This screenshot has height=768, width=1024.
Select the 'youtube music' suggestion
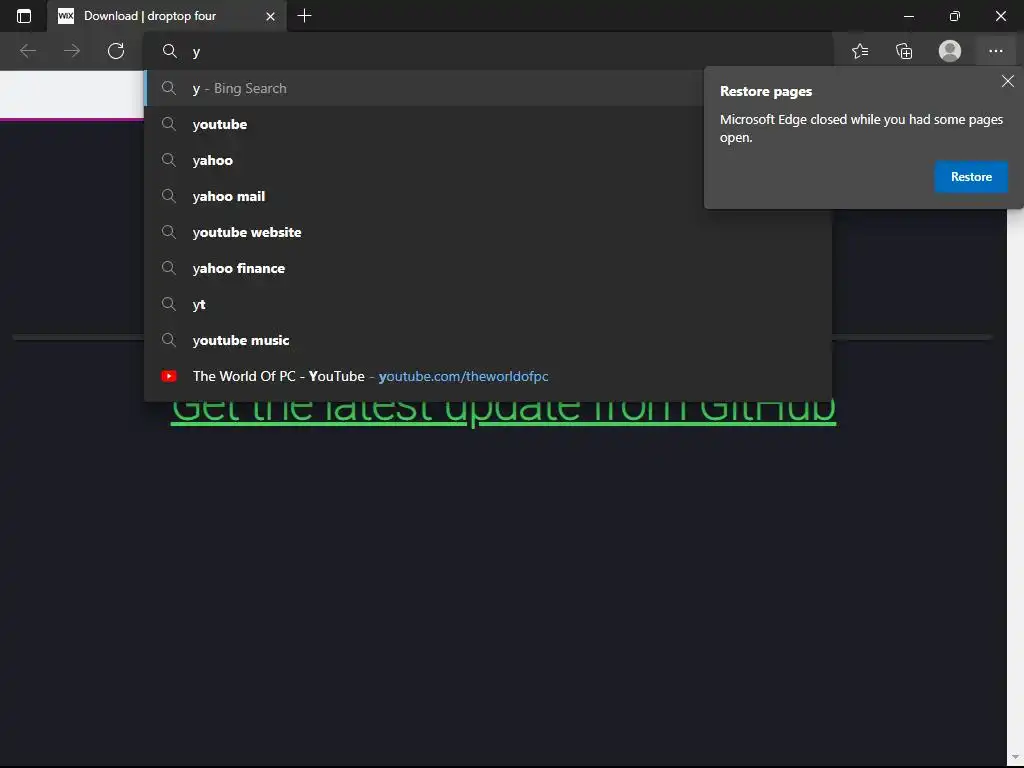(488, 340)
